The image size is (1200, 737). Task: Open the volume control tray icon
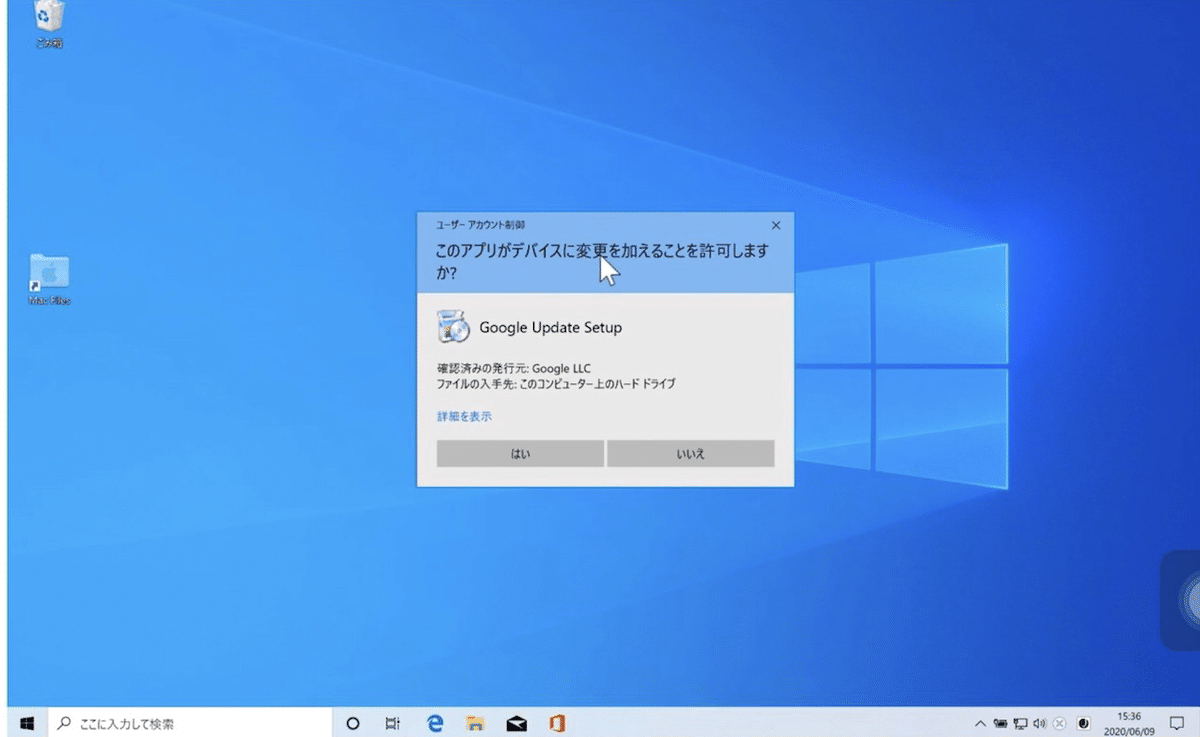[x=1040, y=723]
